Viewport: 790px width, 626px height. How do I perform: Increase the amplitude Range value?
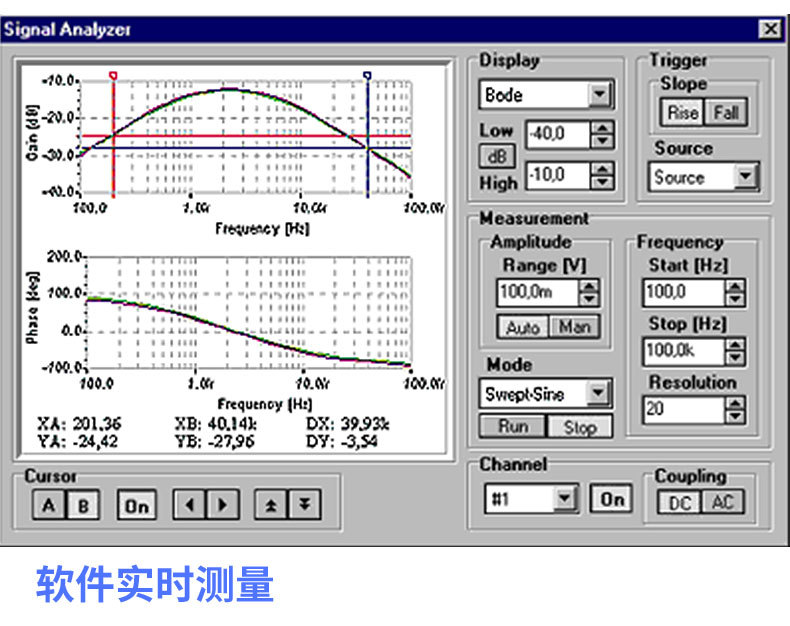pos(588,287)
